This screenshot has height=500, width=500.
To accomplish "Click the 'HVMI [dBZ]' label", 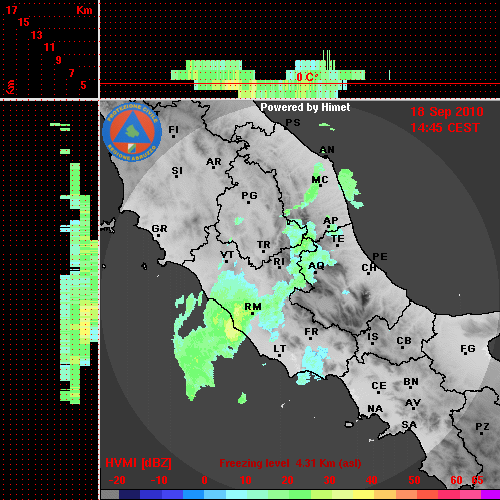I will point(138,463).
